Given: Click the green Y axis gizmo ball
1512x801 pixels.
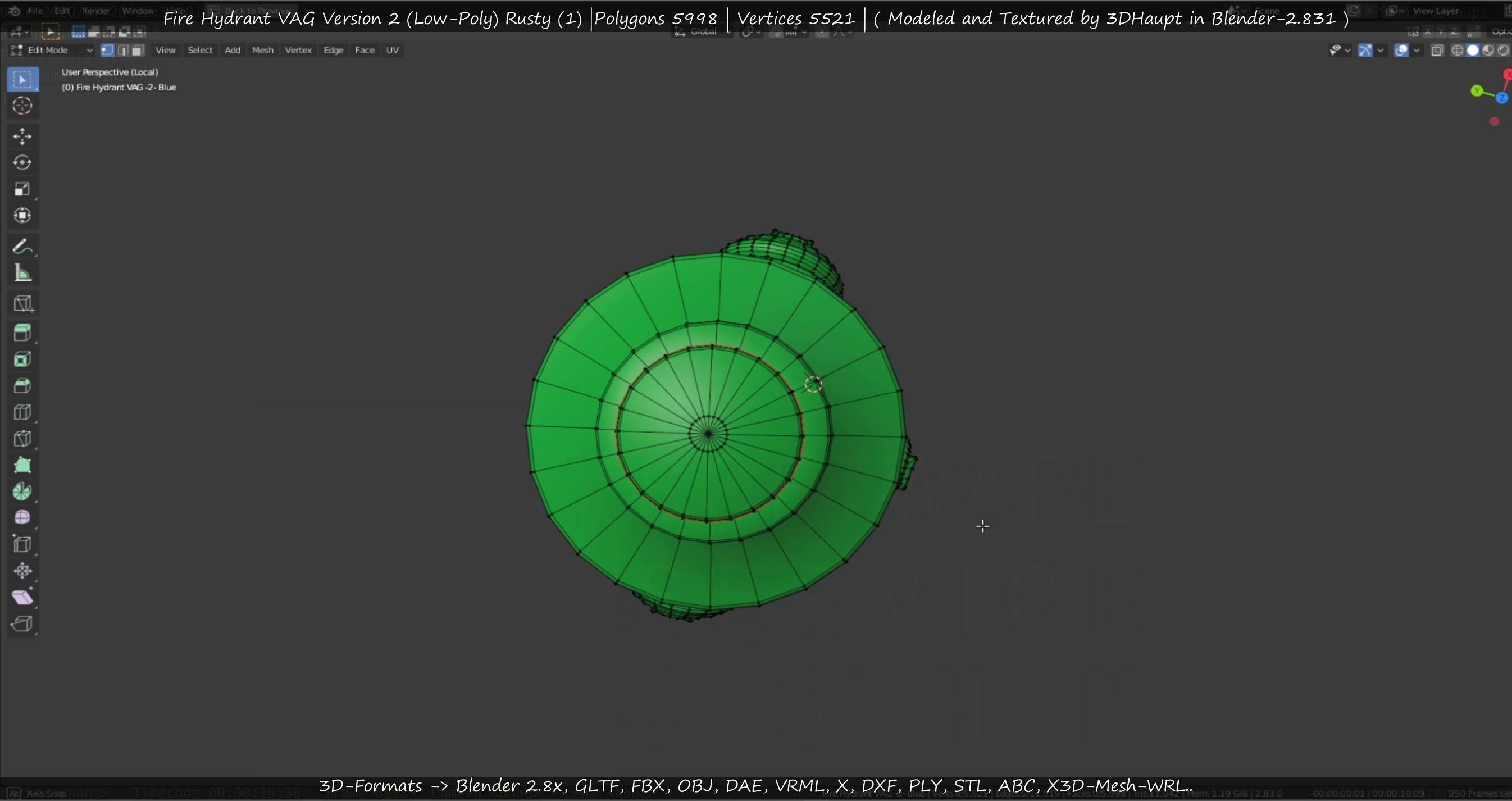Looking at the screenshot, I should click(x=1477, y=91).
